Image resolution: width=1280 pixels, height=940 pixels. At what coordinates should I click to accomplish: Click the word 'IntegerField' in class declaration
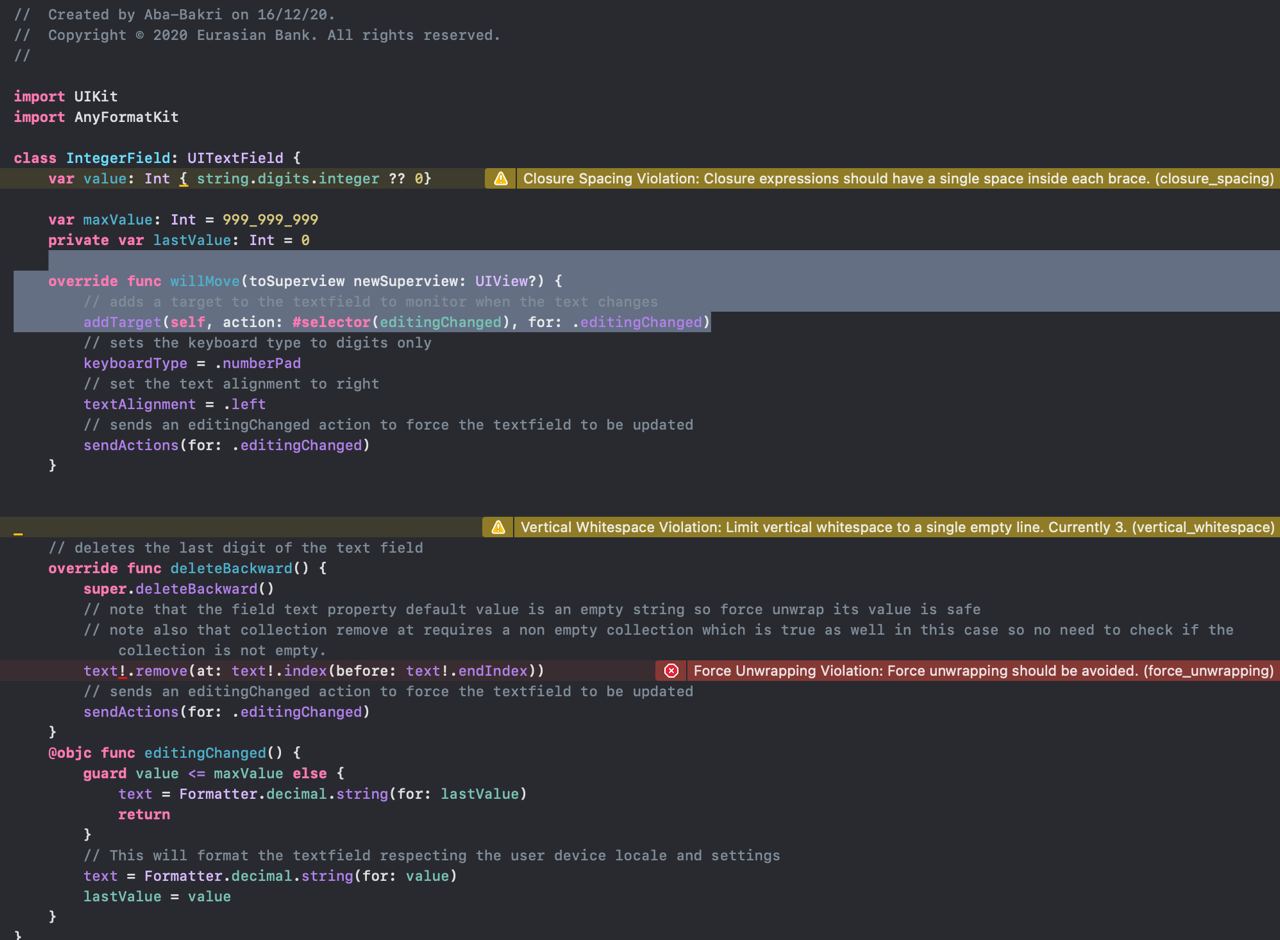click(x=118, y=158)
